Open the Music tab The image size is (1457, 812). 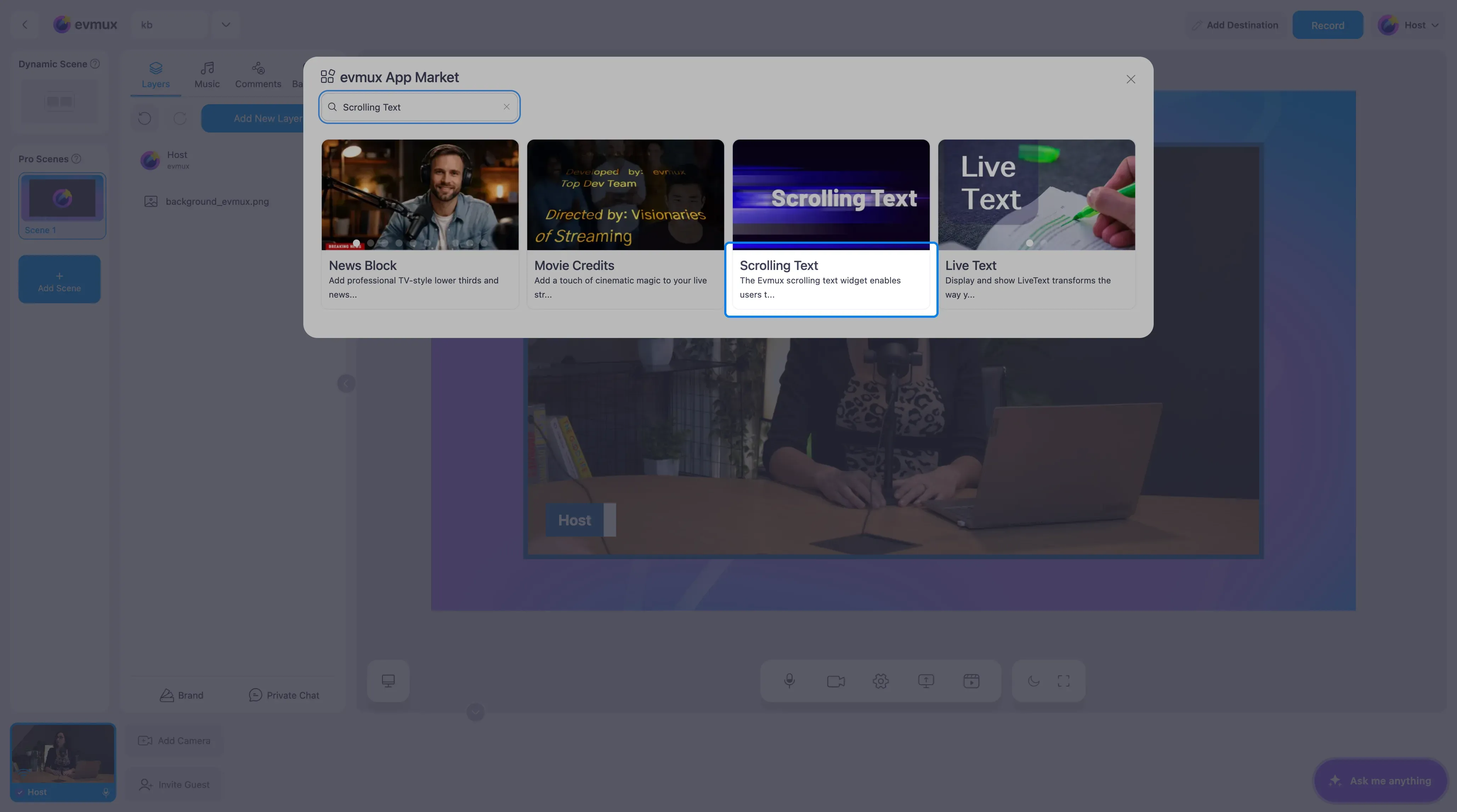point(207,75)
